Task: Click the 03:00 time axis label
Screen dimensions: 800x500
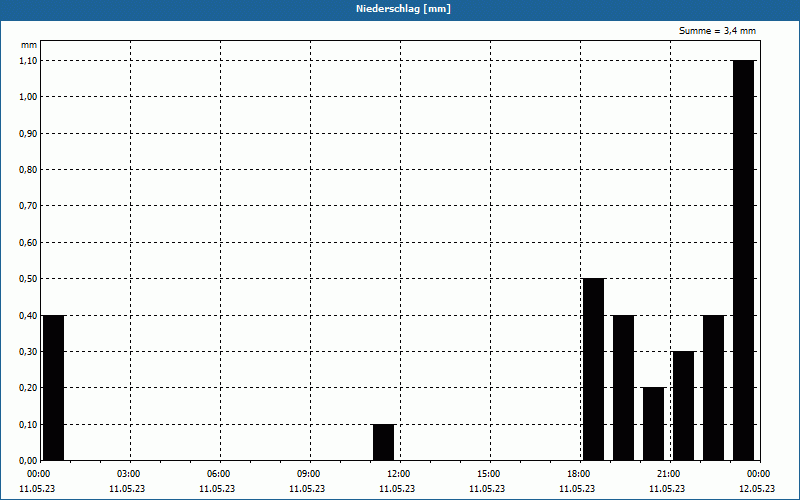Action: (x=129, y=474)
